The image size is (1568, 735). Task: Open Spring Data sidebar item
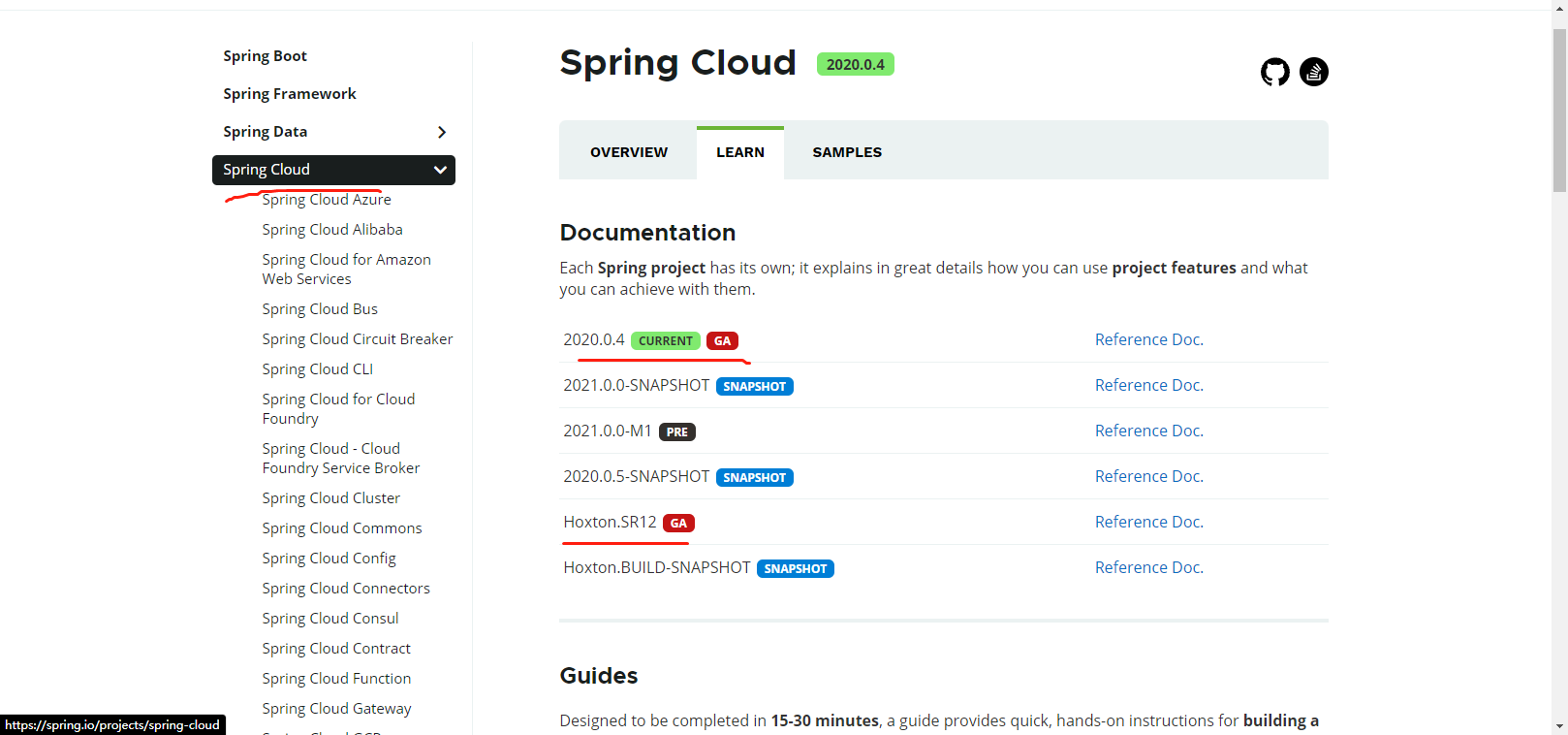265,132
